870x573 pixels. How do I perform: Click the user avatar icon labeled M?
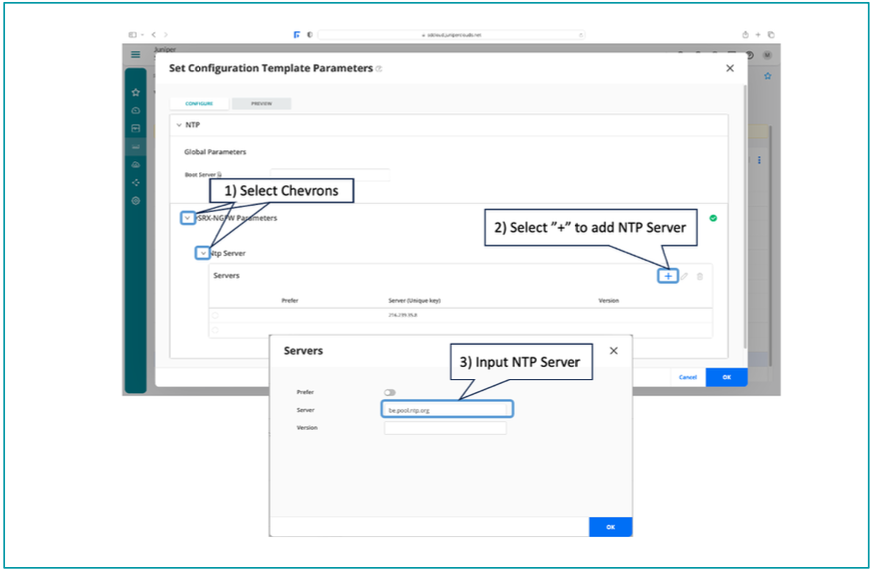(x=766, y=55)
